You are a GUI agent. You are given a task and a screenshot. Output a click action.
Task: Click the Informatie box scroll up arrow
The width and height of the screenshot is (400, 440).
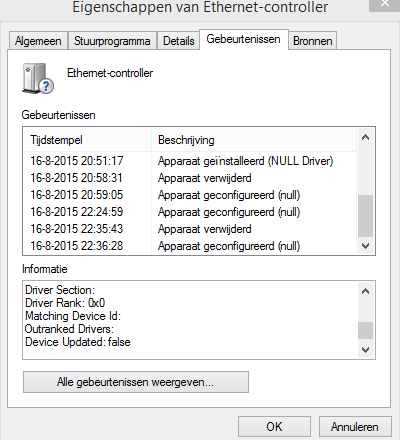click(x=365, y=291)
